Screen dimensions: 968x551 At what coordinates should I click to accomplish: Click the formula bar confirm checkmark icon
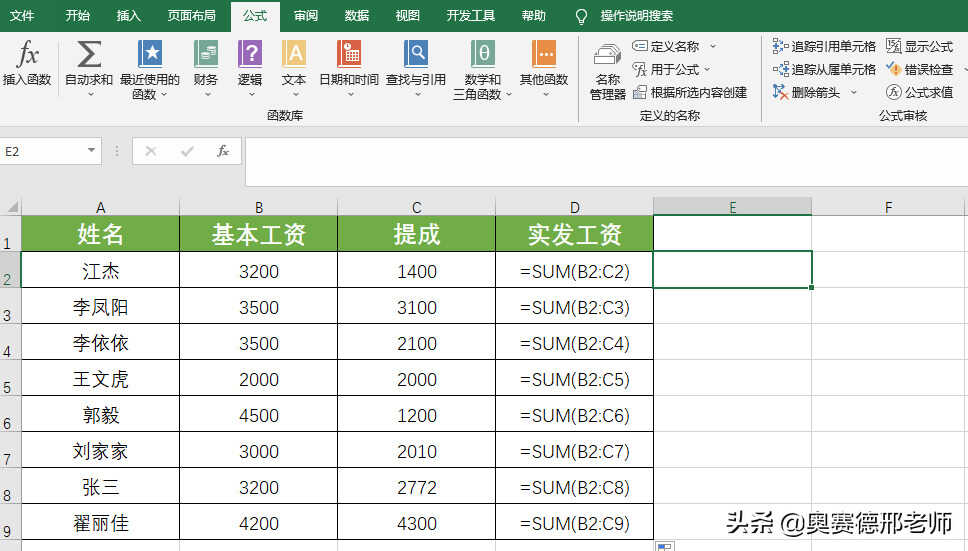point(187,151)
